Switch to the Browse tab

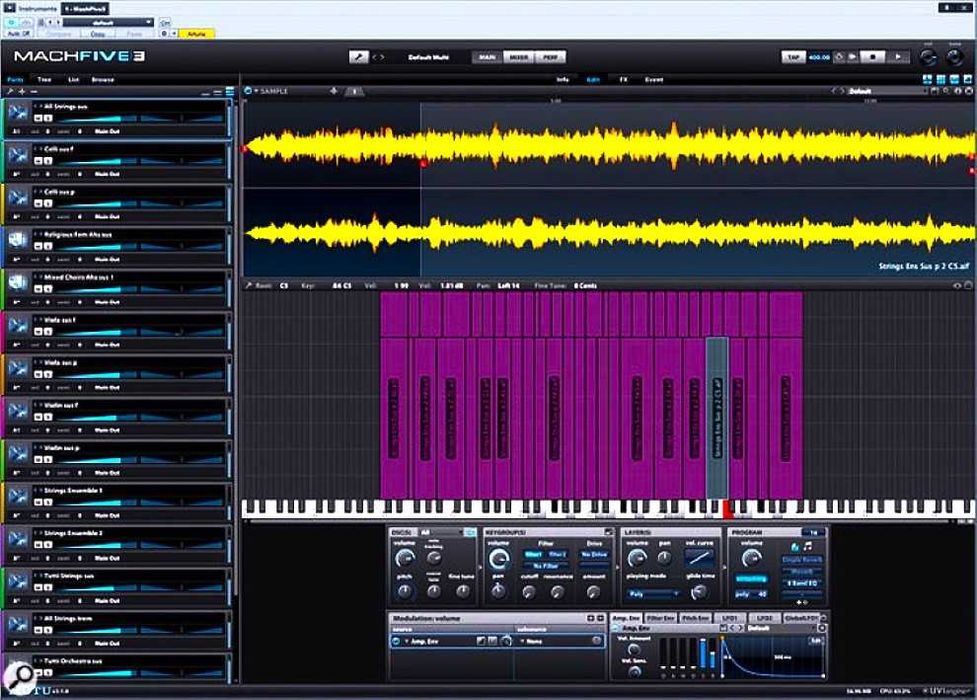(103, 80)
